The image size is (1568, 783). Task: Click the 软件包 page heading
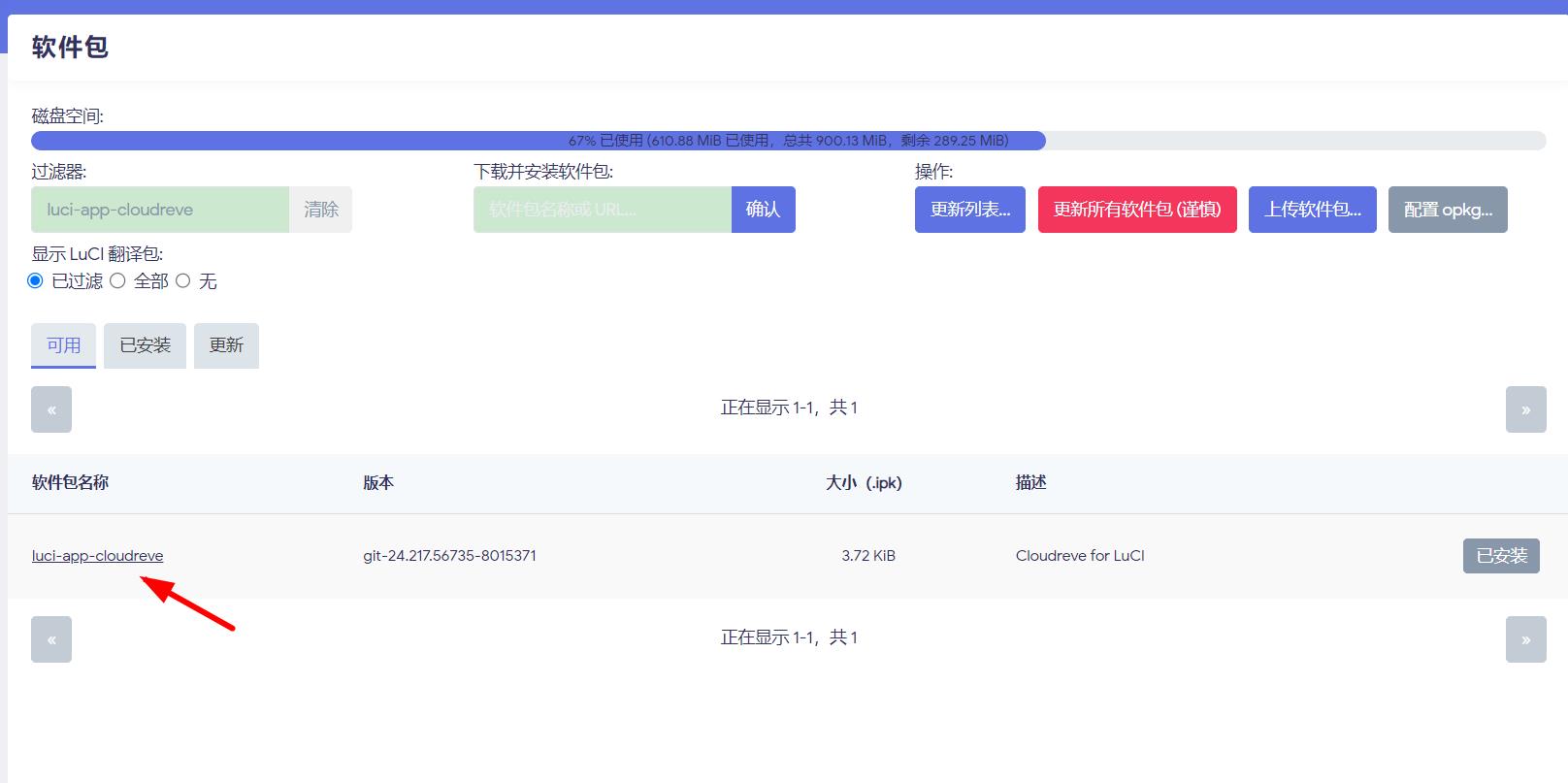point(70,47)
